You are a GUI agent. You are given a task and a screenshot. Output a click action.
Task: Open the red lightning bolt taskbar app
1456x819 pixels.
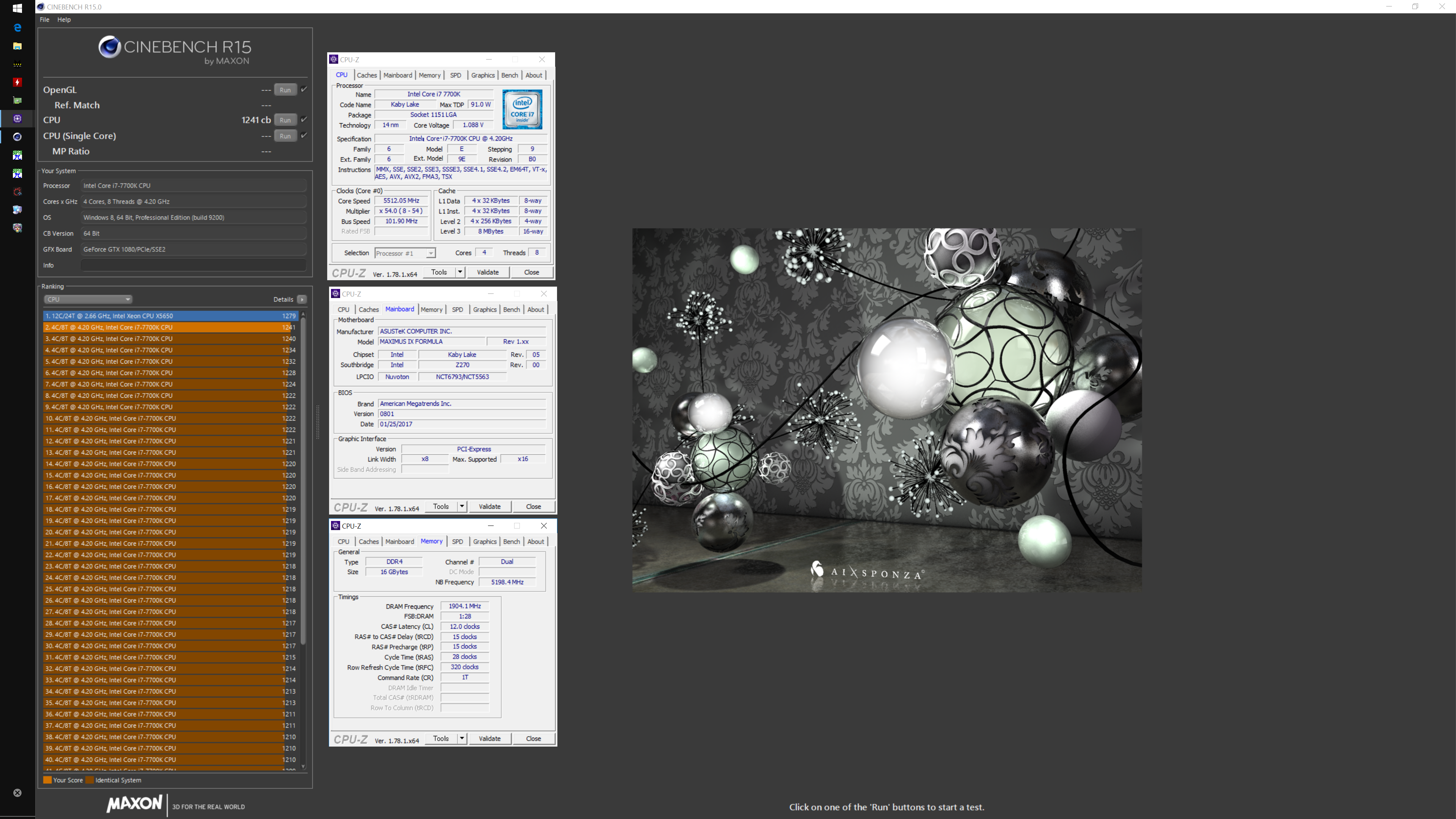click(x=17, y=82)
